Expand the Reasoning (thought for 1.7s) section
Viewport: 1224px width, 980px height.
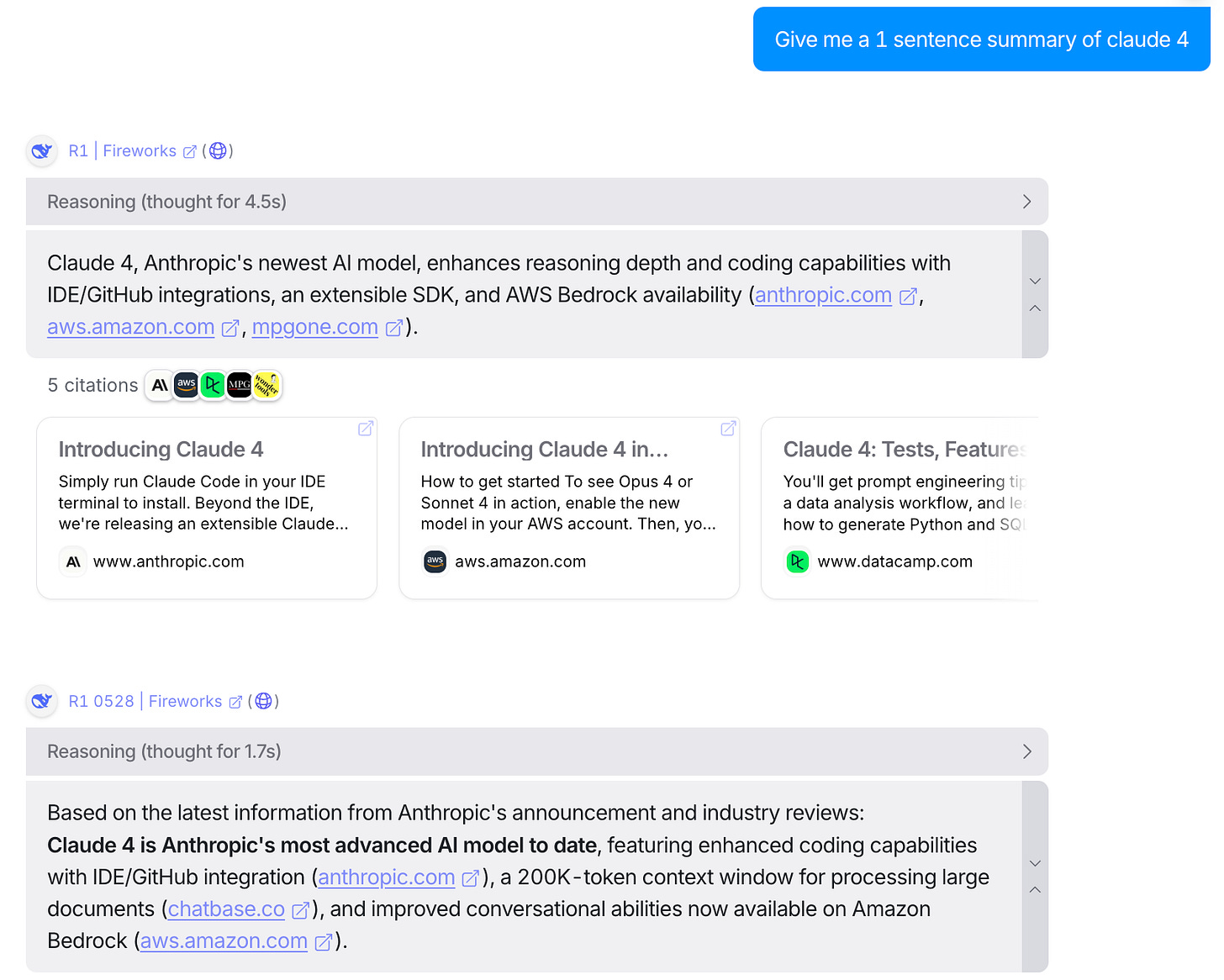[x=537, y=751]
